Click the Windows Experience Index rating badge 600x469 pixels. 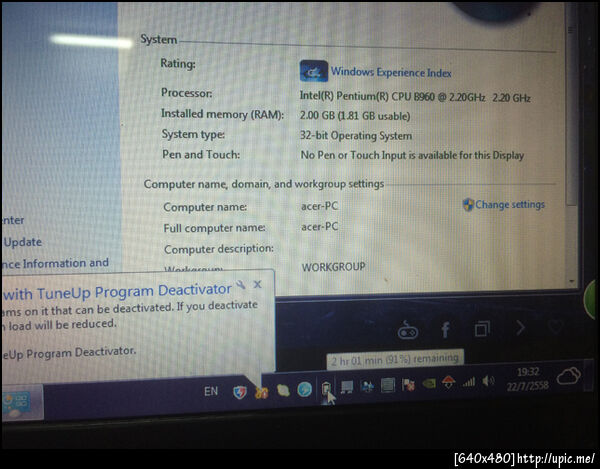[313, 71]
